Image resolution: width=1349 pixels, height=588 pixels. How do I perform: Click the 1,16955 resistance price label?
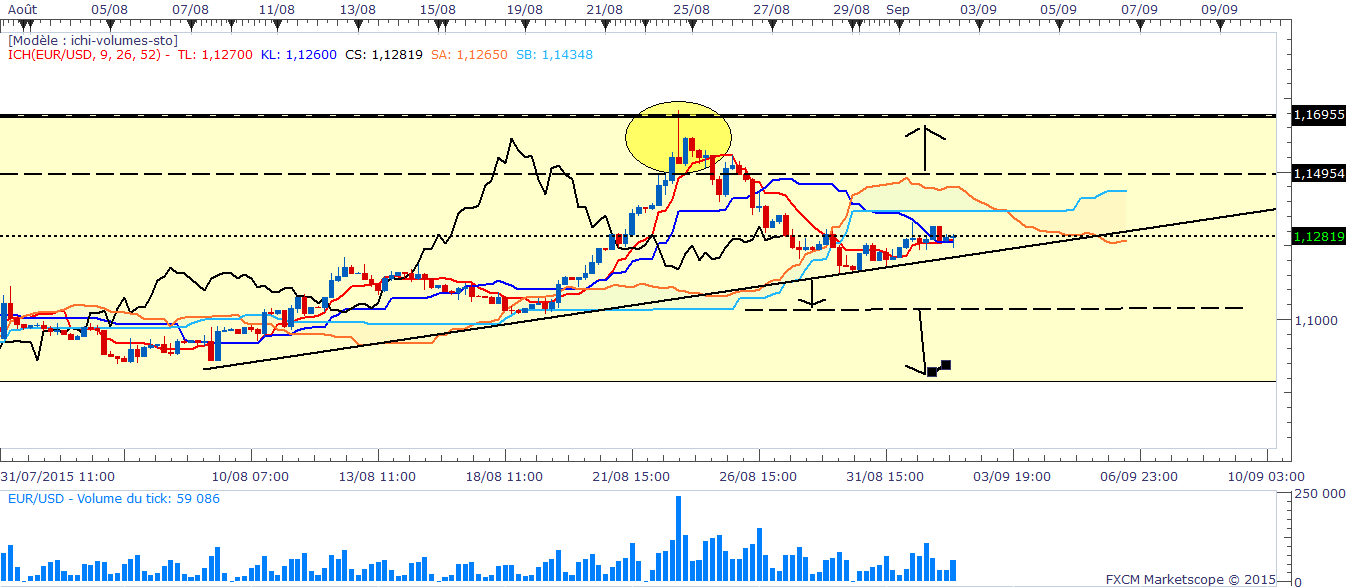coord(1316,115)
